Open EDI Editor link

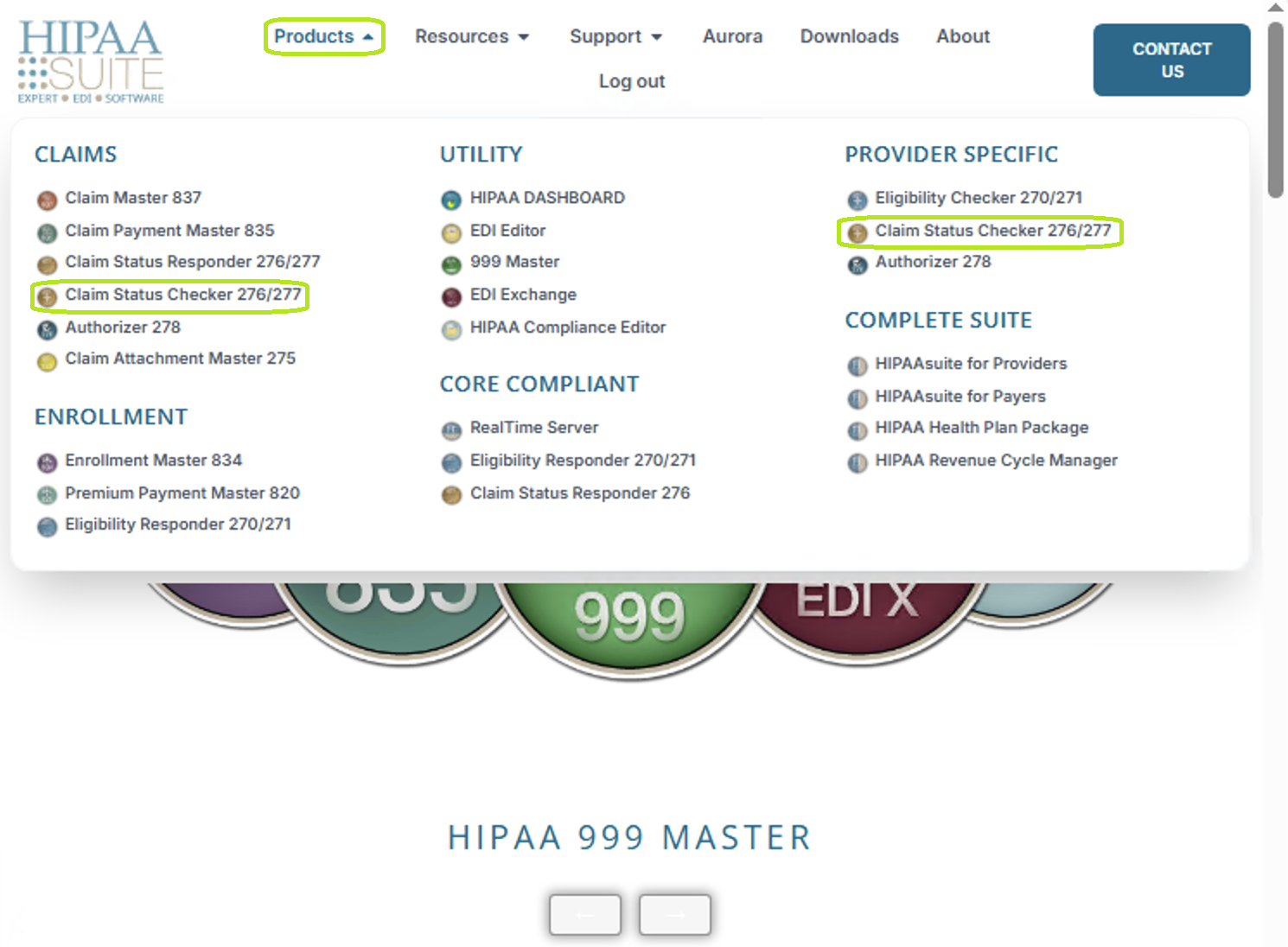507,231
